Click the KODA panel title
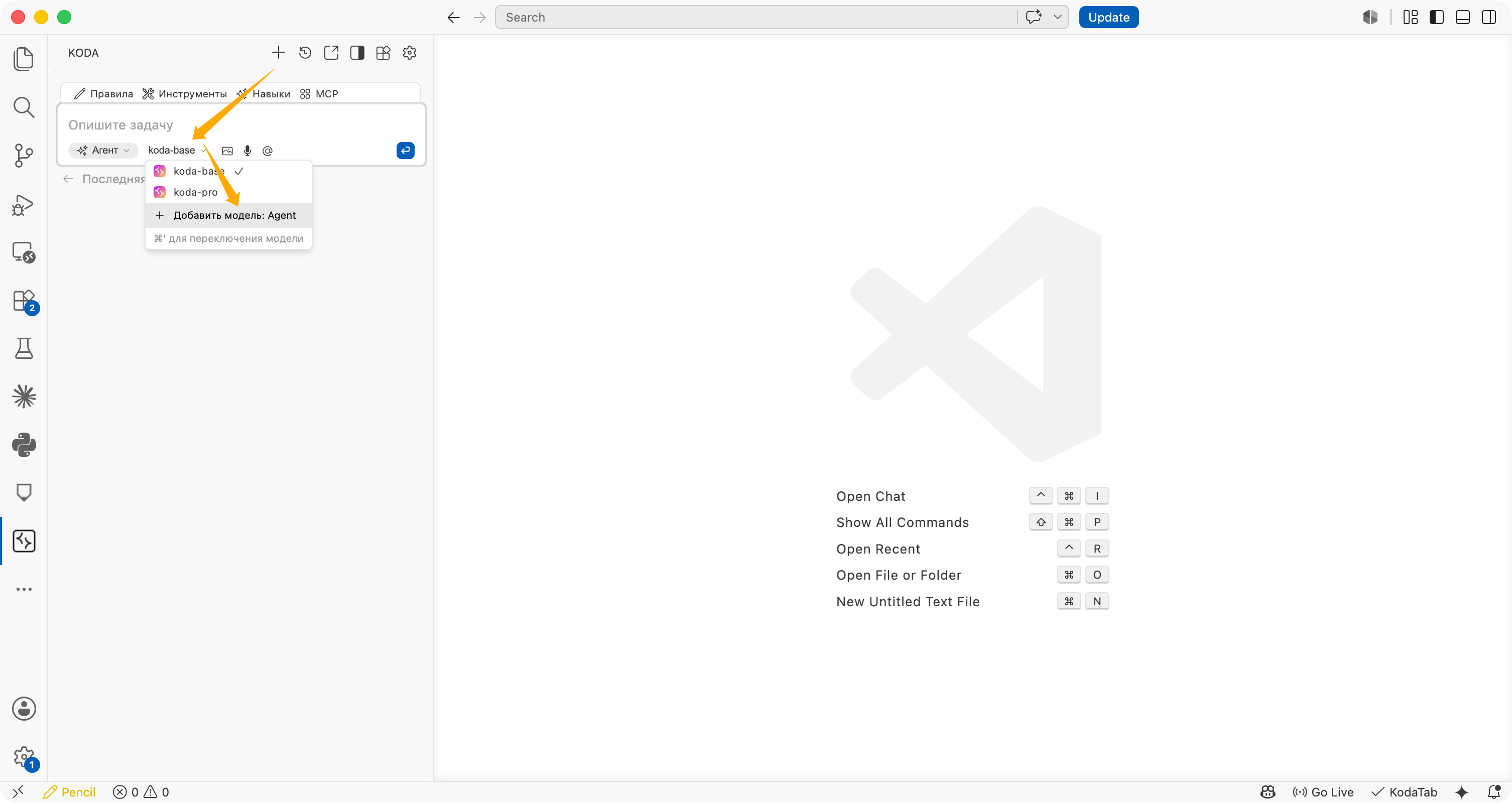 click(83, 53)
